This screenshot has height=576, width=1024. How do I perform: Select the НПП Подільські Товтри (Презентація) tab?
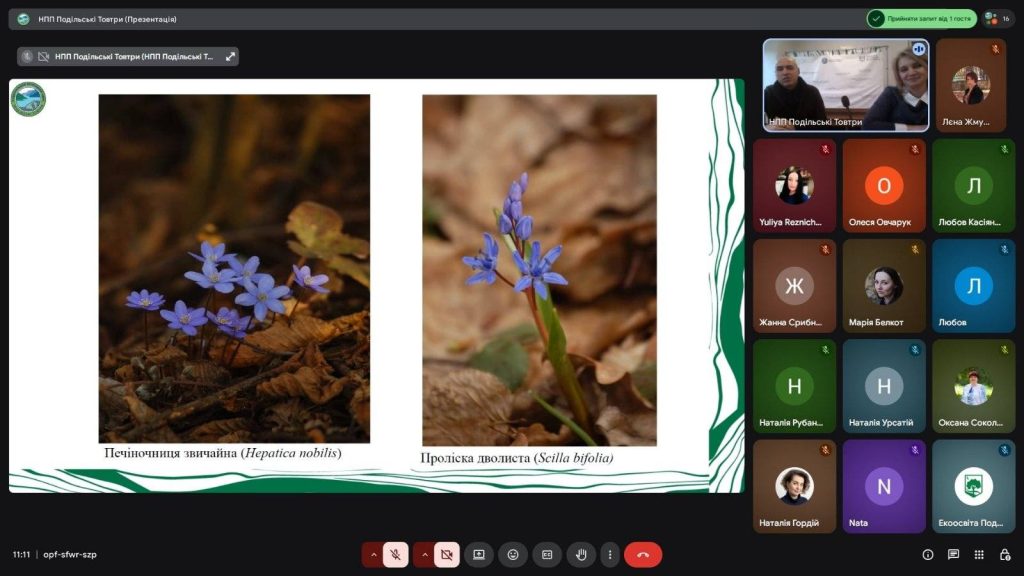[108, 19]
